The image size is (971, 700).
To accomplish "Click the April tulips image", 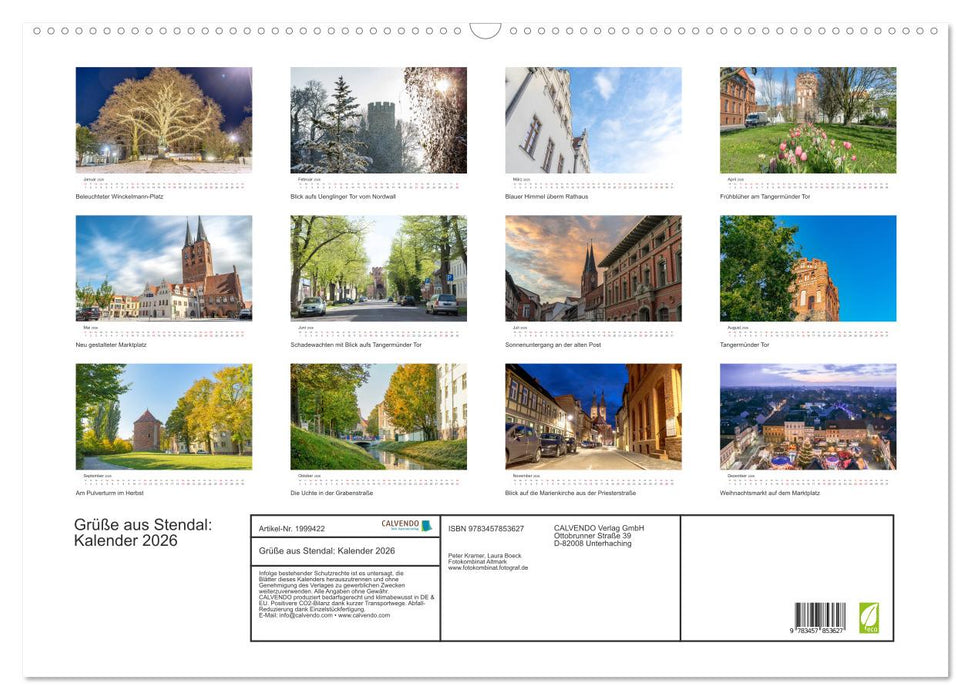I will (808, 120).
